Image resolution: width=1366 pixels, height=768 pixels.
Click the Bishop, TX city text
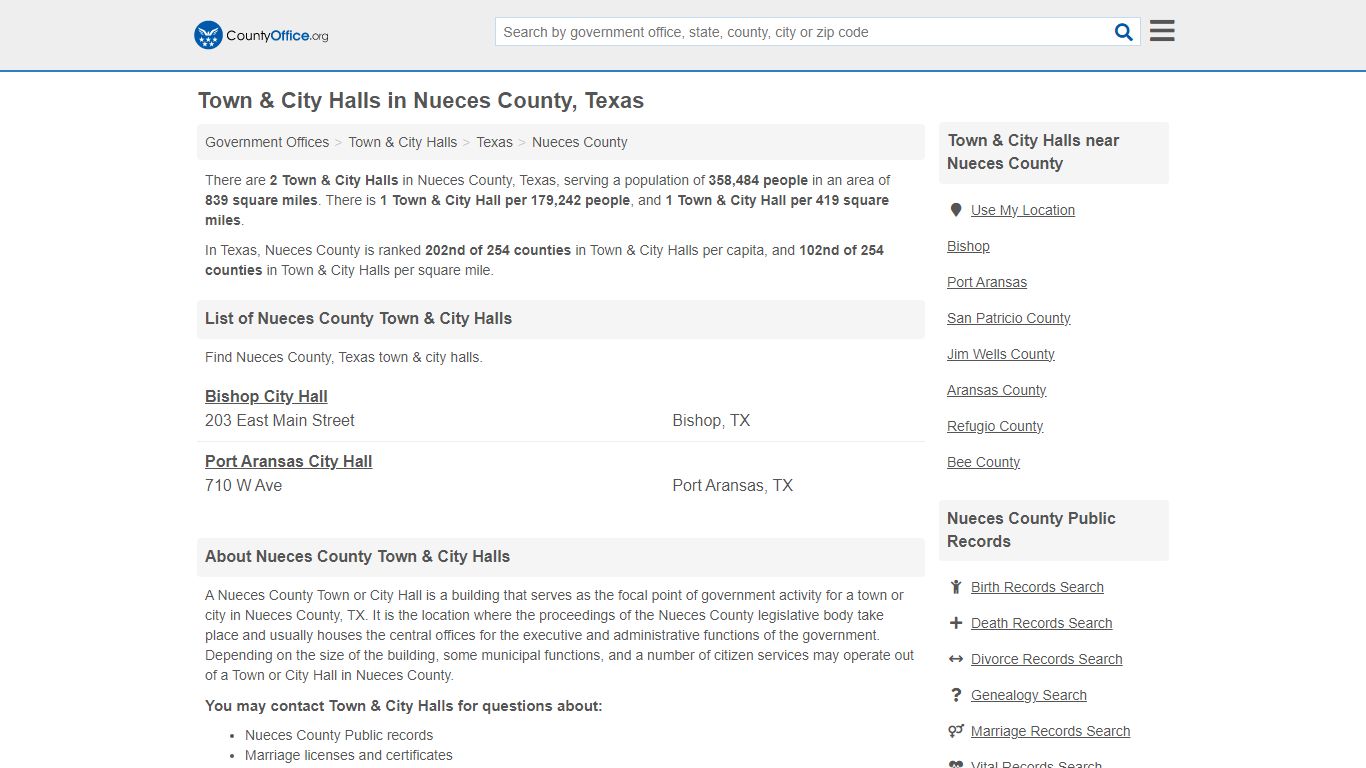pos(711,421)
